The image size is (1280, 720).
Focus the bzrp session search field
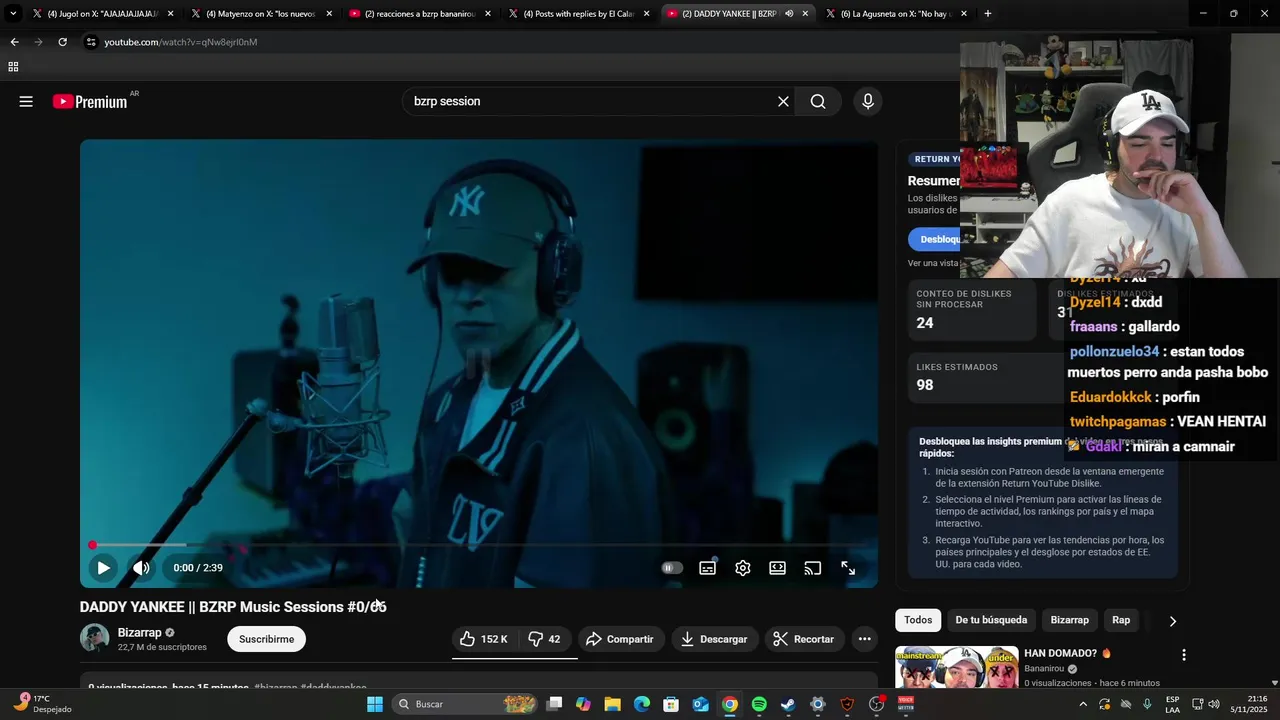tap(590, 101)
